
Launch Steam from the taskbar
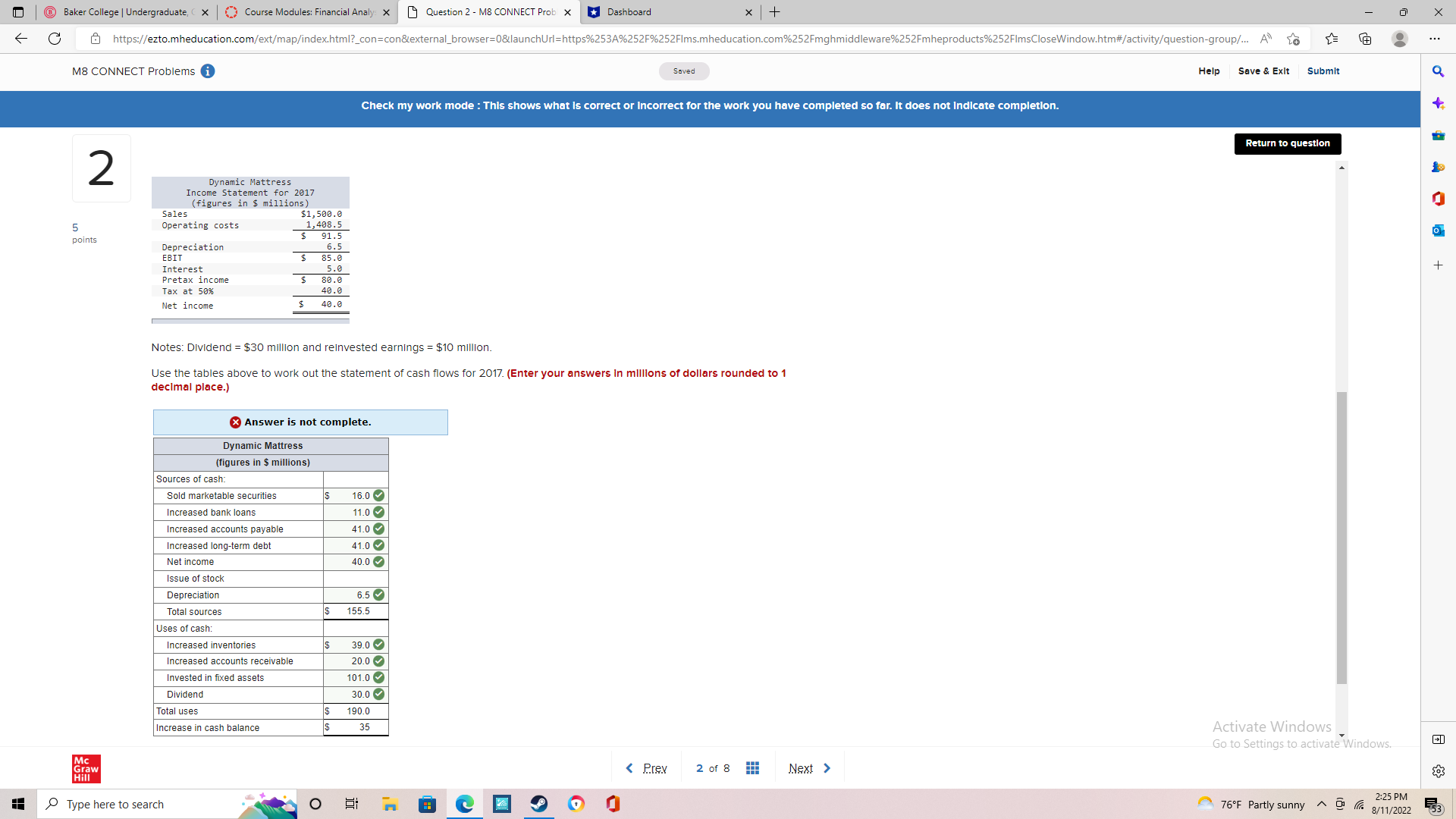(539, 804)
